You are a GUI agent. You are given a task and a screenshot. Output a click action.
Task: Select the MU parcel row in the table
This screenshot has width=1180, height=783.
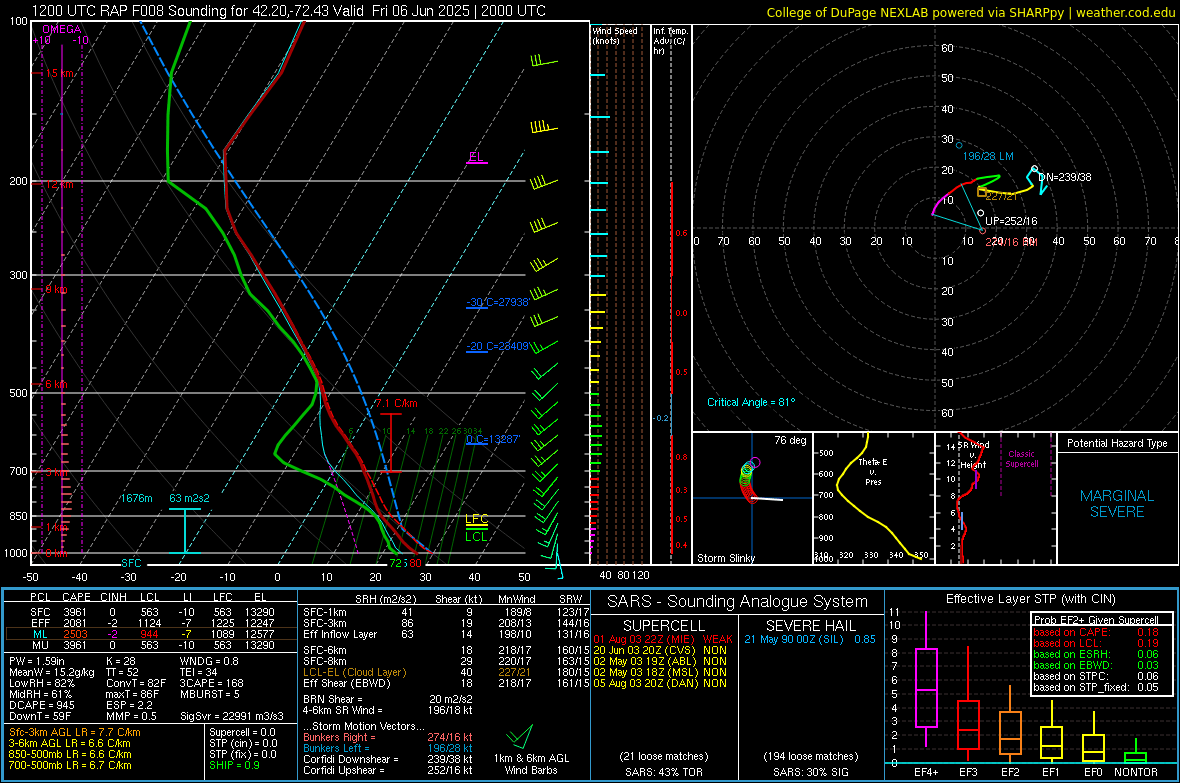click(x=149, y=645)
